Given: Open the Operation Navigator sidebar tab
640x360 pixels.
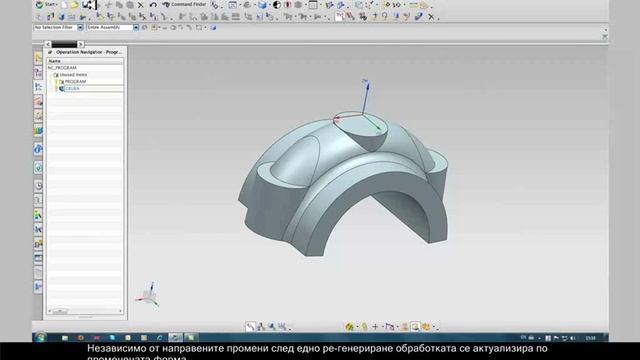Looking at the screenshot, I should (38, 87).
